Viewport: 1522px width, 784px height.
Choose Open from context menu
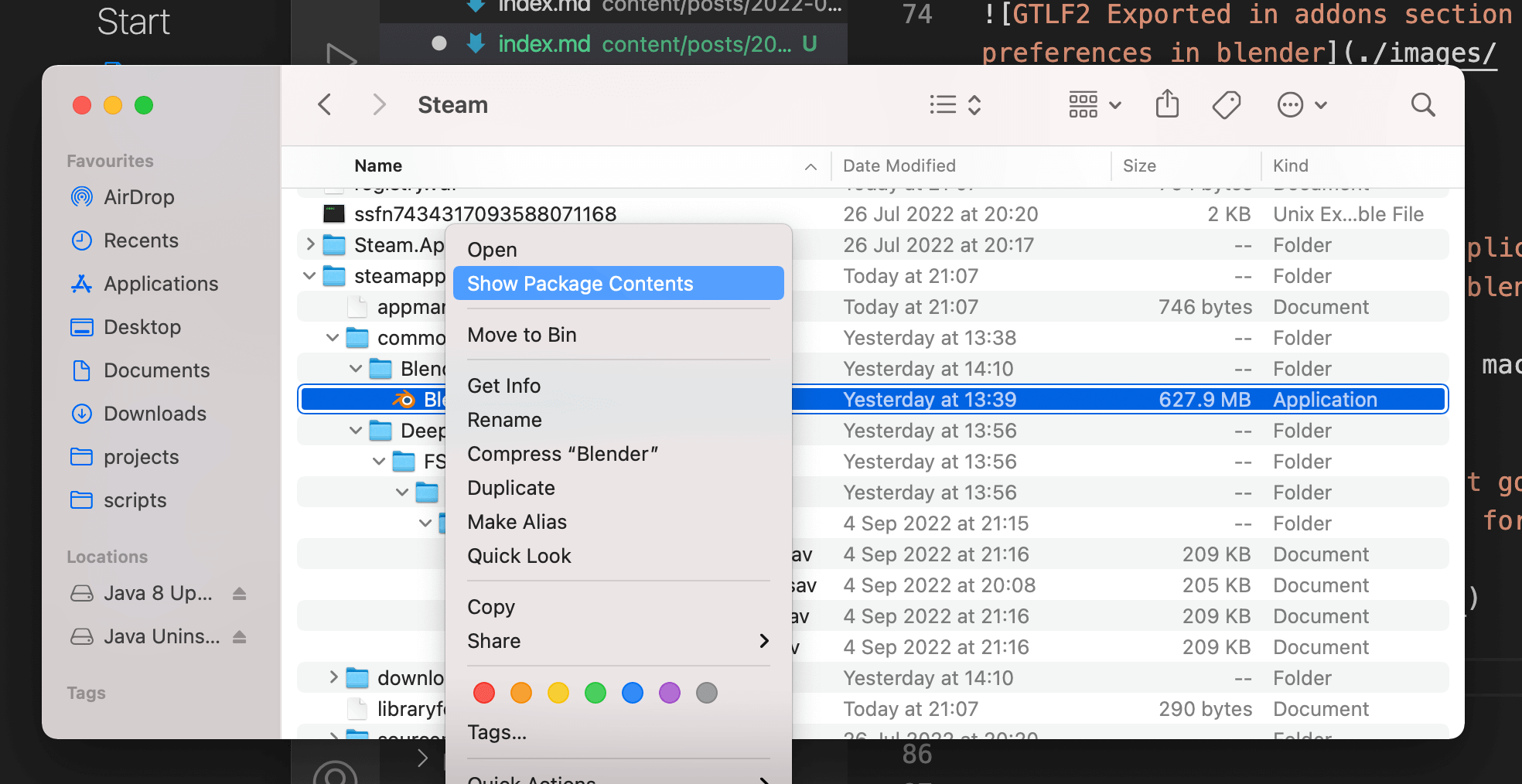(619, 250)
